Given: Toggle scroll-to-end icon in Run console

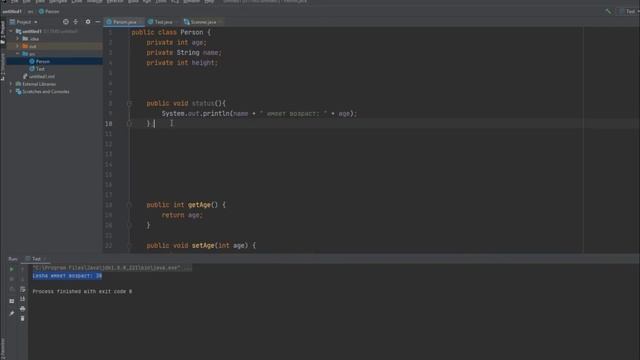Looking at the screenshot, I should 22,299.
